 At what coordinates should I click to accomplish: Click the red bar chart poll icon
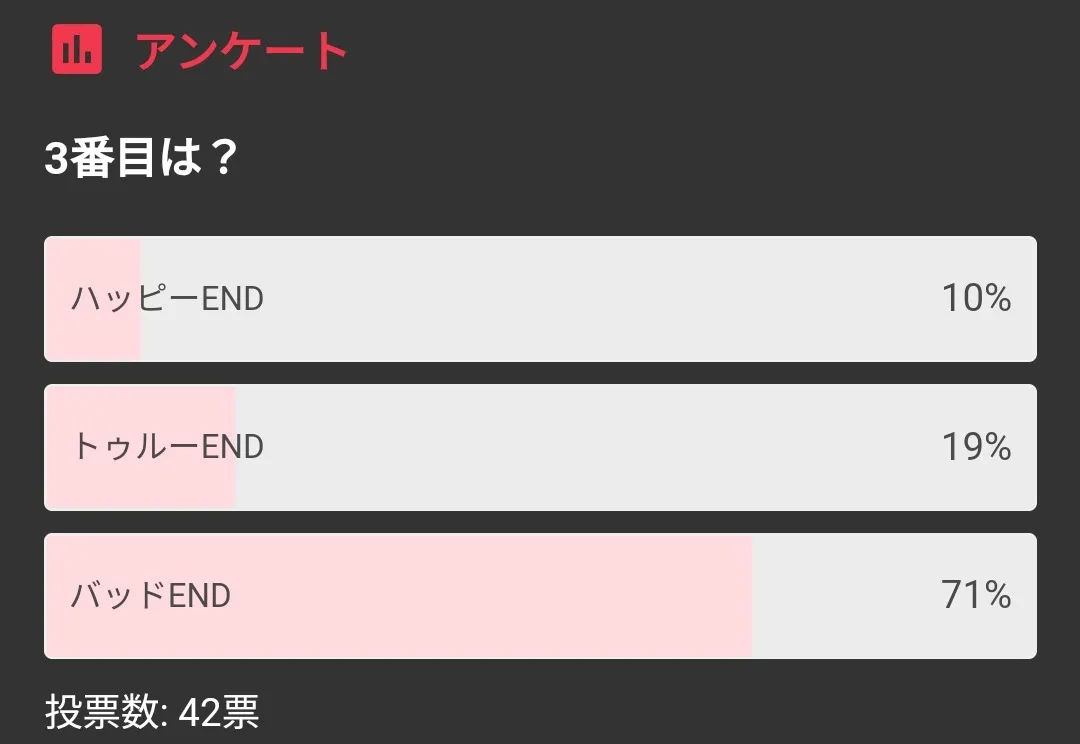[x=77, y=49]
